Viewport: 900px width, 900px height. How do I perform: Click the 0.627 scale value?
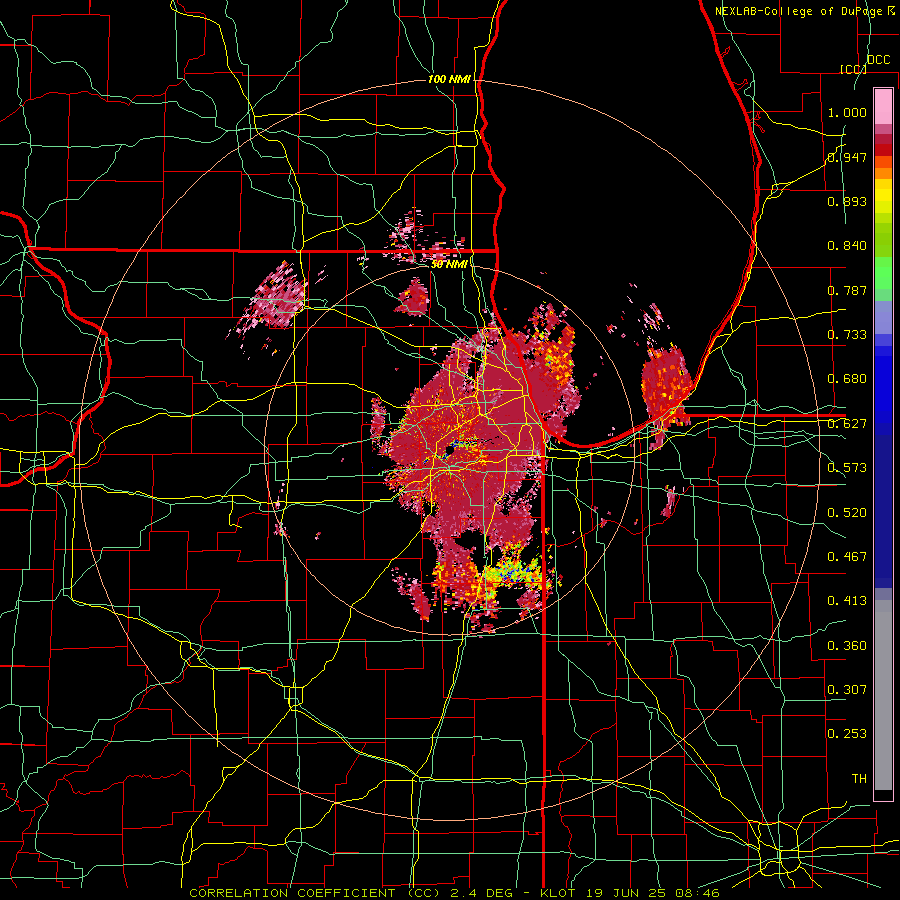[847, 423]
